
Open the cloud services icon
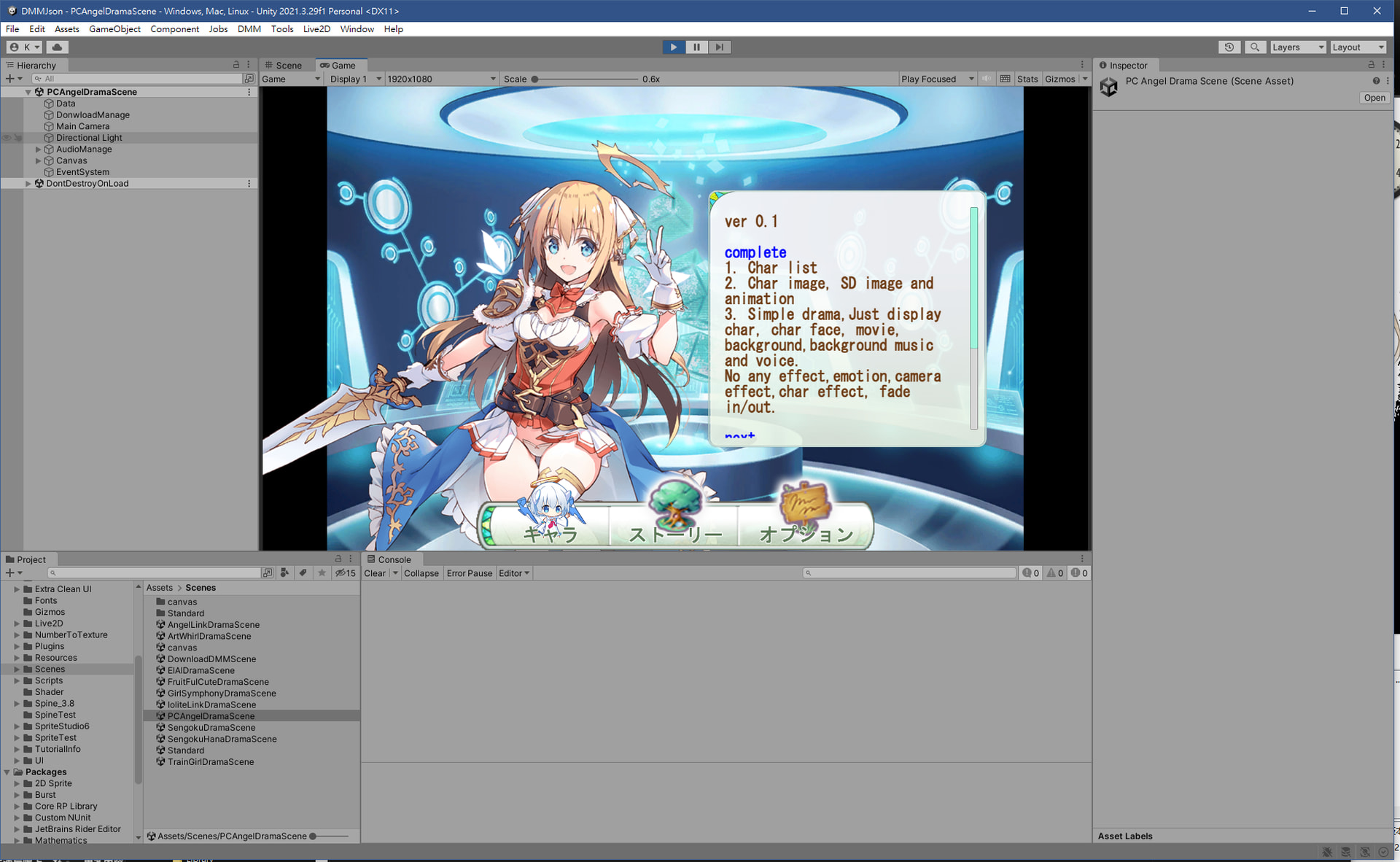point(57,47)
